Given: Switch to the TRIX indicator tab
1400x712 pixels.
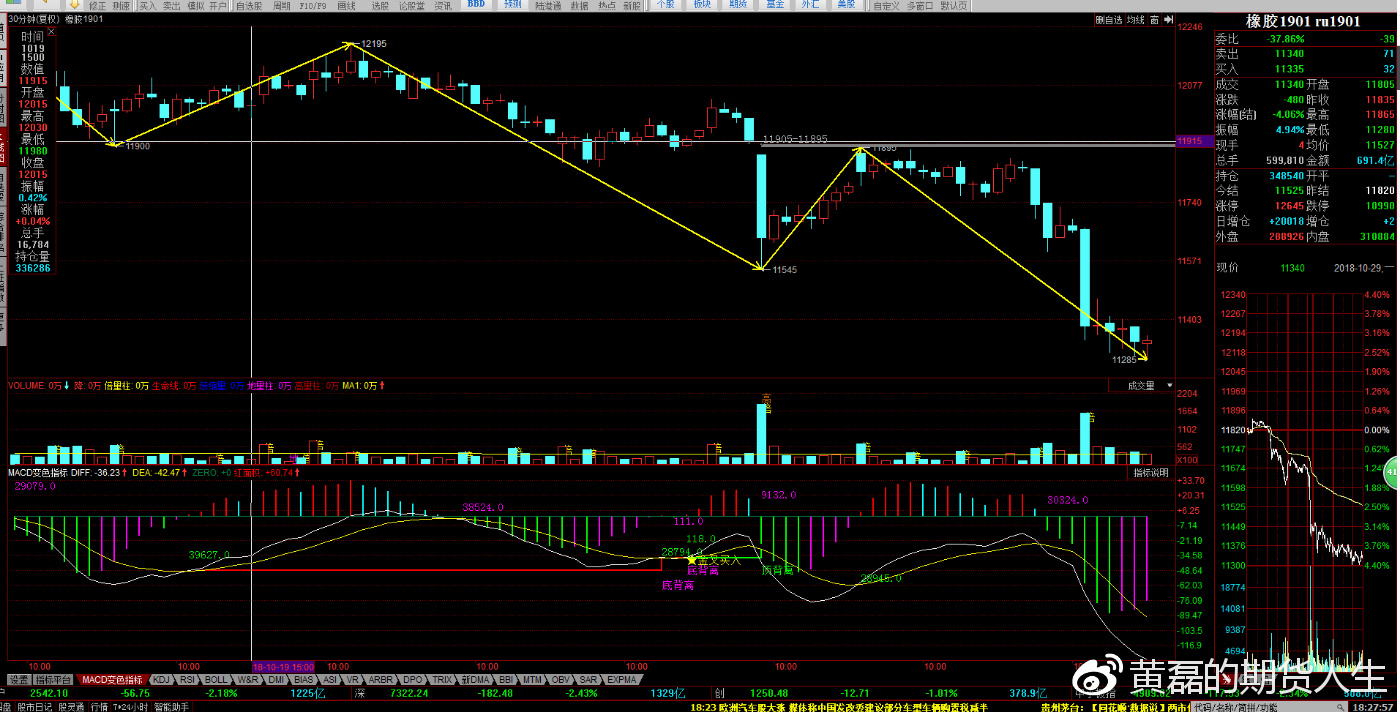Looking at the screenshot, I should pyautogui.click(x=442, y=679).
